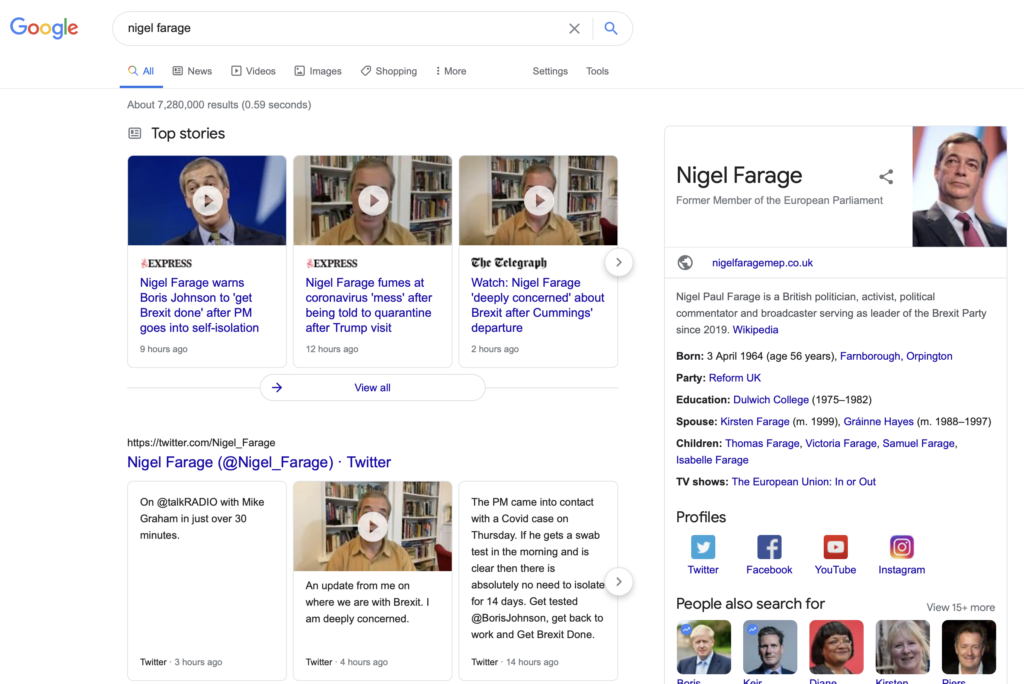Viewport: 1024px width, 684px height.
Task: Open Nigel Farage's YouTube profile icon
Action: pos(835,549)
